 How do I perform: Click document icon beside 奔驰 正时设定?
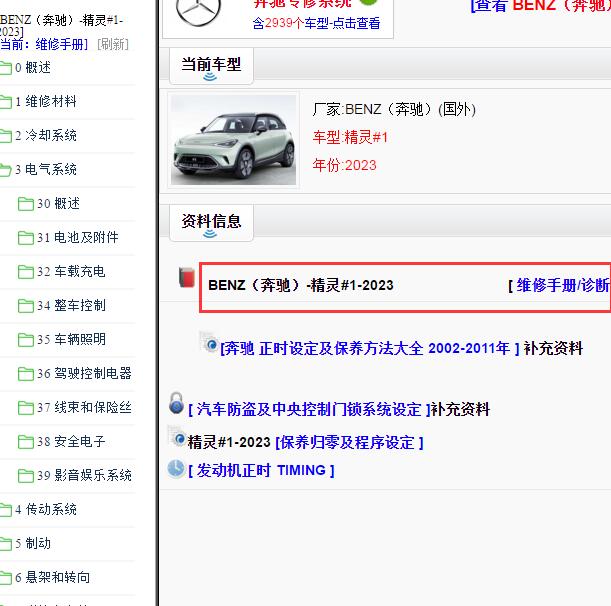(209, 342)
